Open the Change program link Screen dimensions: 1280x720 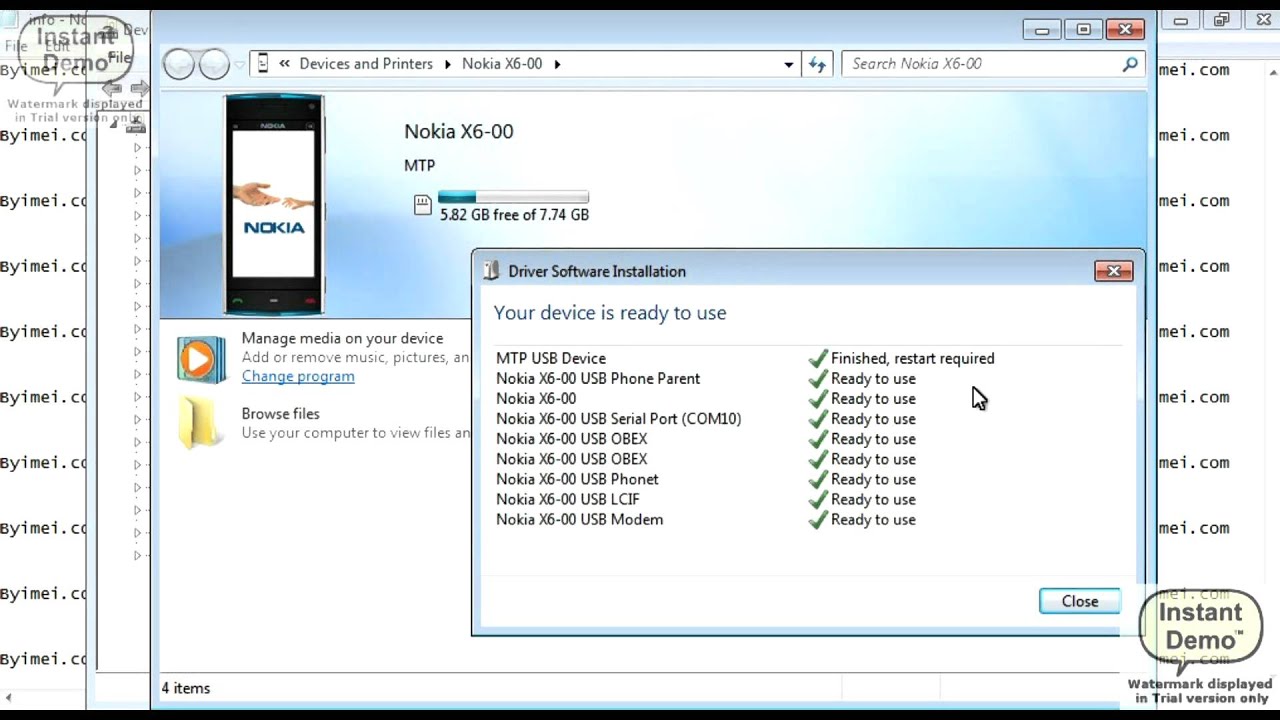tap(298, 376)
